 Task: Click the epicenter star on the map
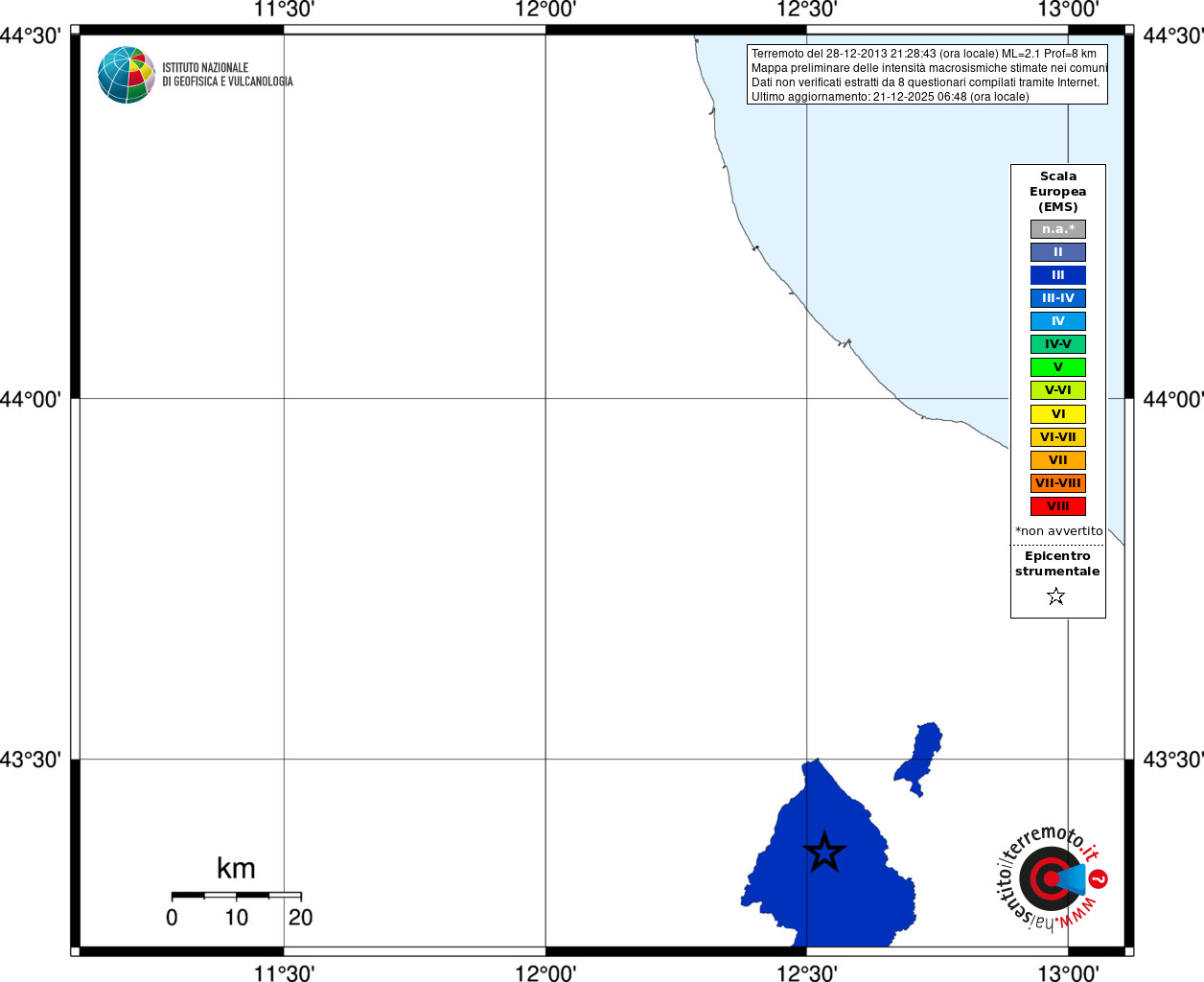[824, 852]
